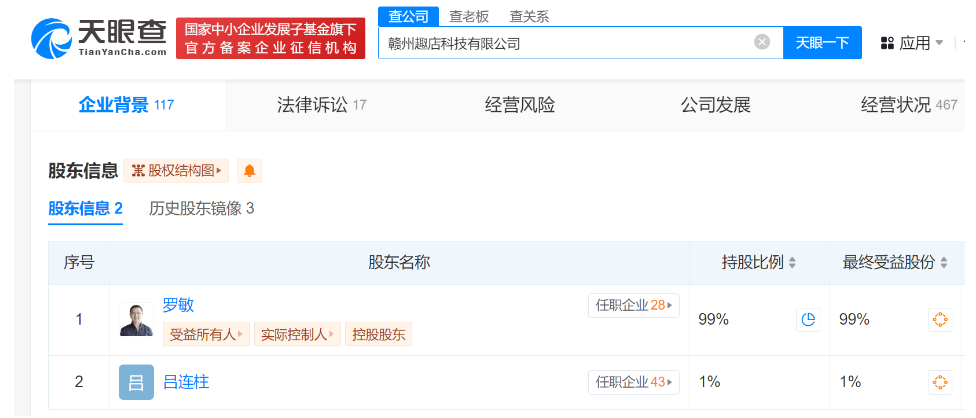Open the beneficial share structure icon for 罗敏
Viewport: 976px width, 418px height.
click(940, 320)
